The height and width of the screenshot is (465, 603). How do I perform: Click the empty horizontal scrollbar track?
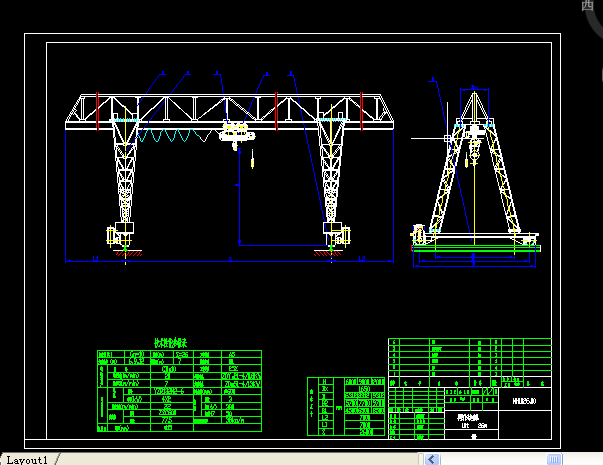(x=493, y=459)
